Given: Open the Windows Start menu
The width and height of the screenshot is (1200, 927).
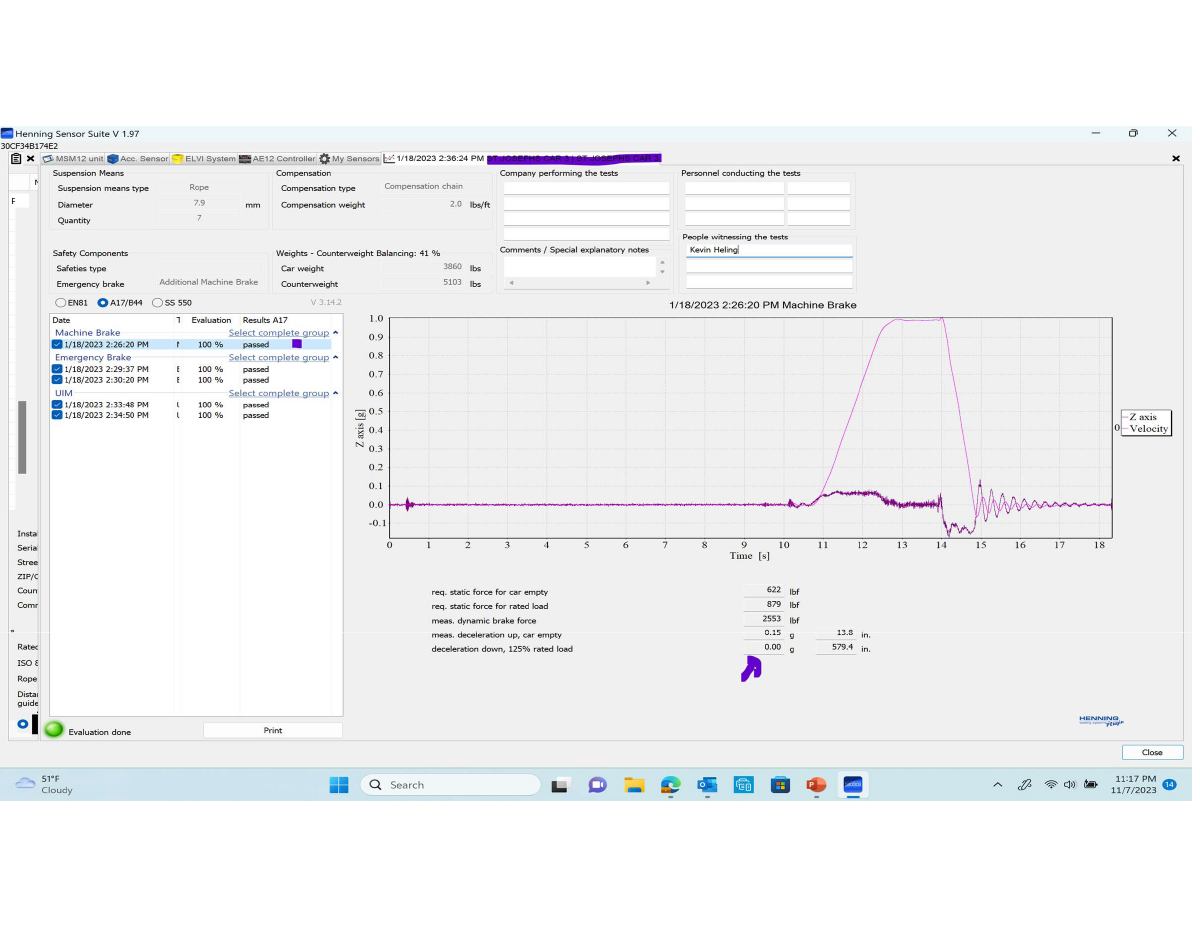Looking at the screenshot, I should [339, 785].
